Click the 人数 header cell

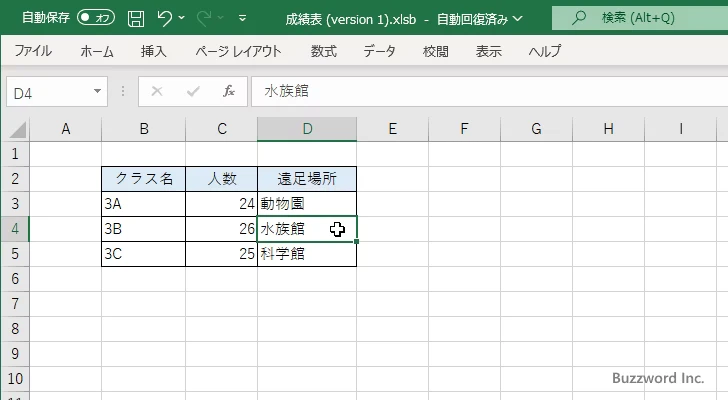(221, 179)
